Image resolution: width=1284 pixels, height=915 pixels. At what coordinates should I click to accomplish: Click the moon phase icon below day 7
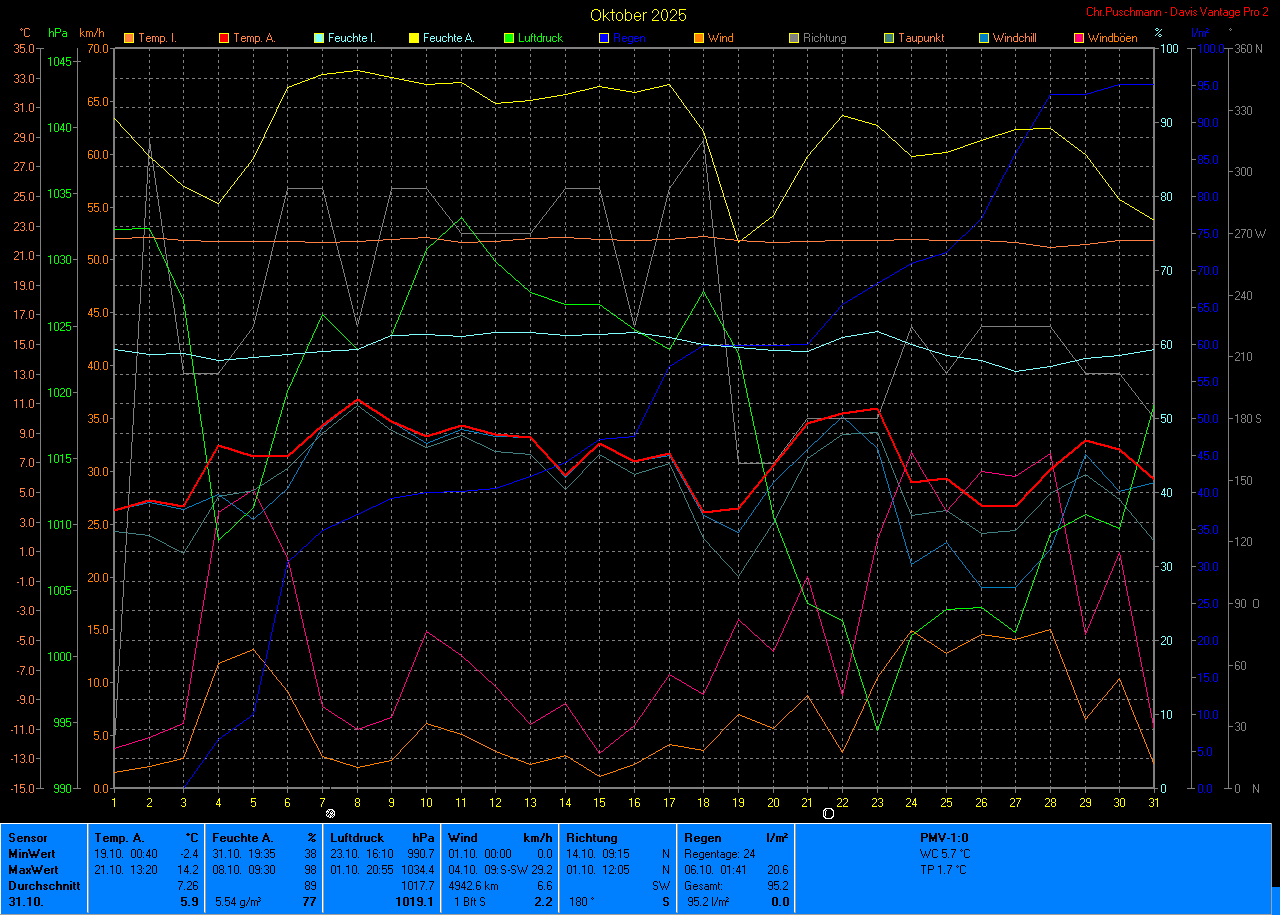coord(331,815)
